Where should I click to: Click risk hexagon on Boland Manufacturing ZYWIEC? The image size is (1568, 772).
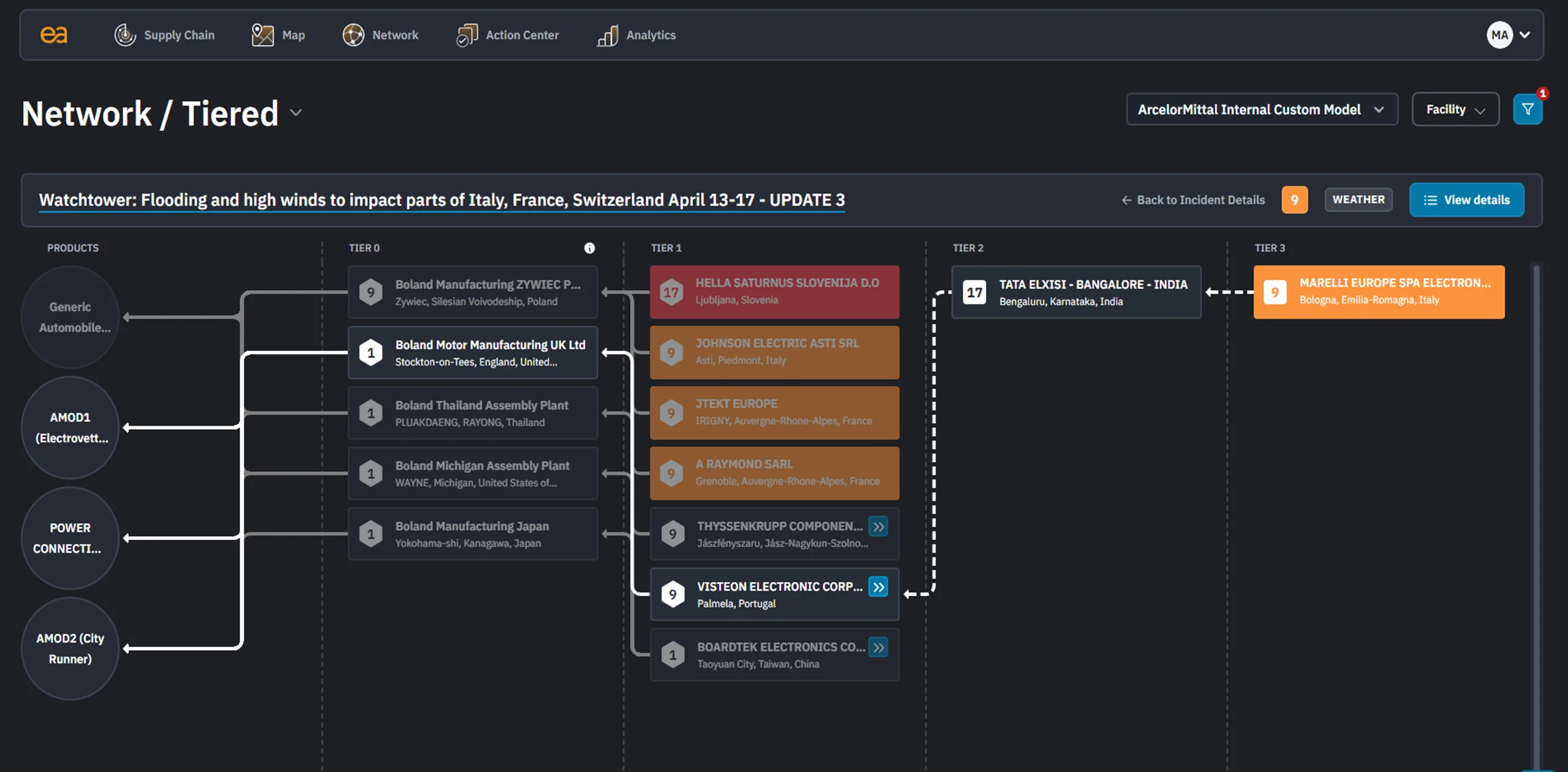click(371, 292)
